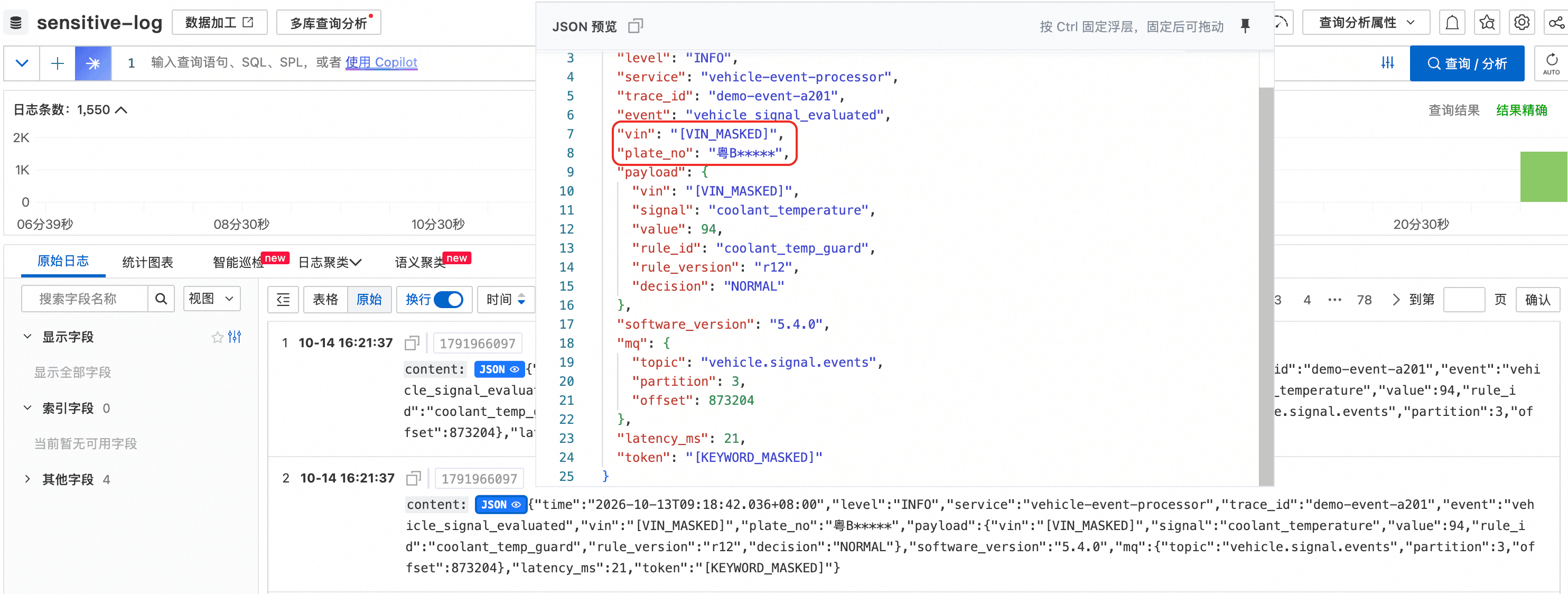Star the display fields section
This screenshot has height=594, width=1568.
tap(217, 337)
